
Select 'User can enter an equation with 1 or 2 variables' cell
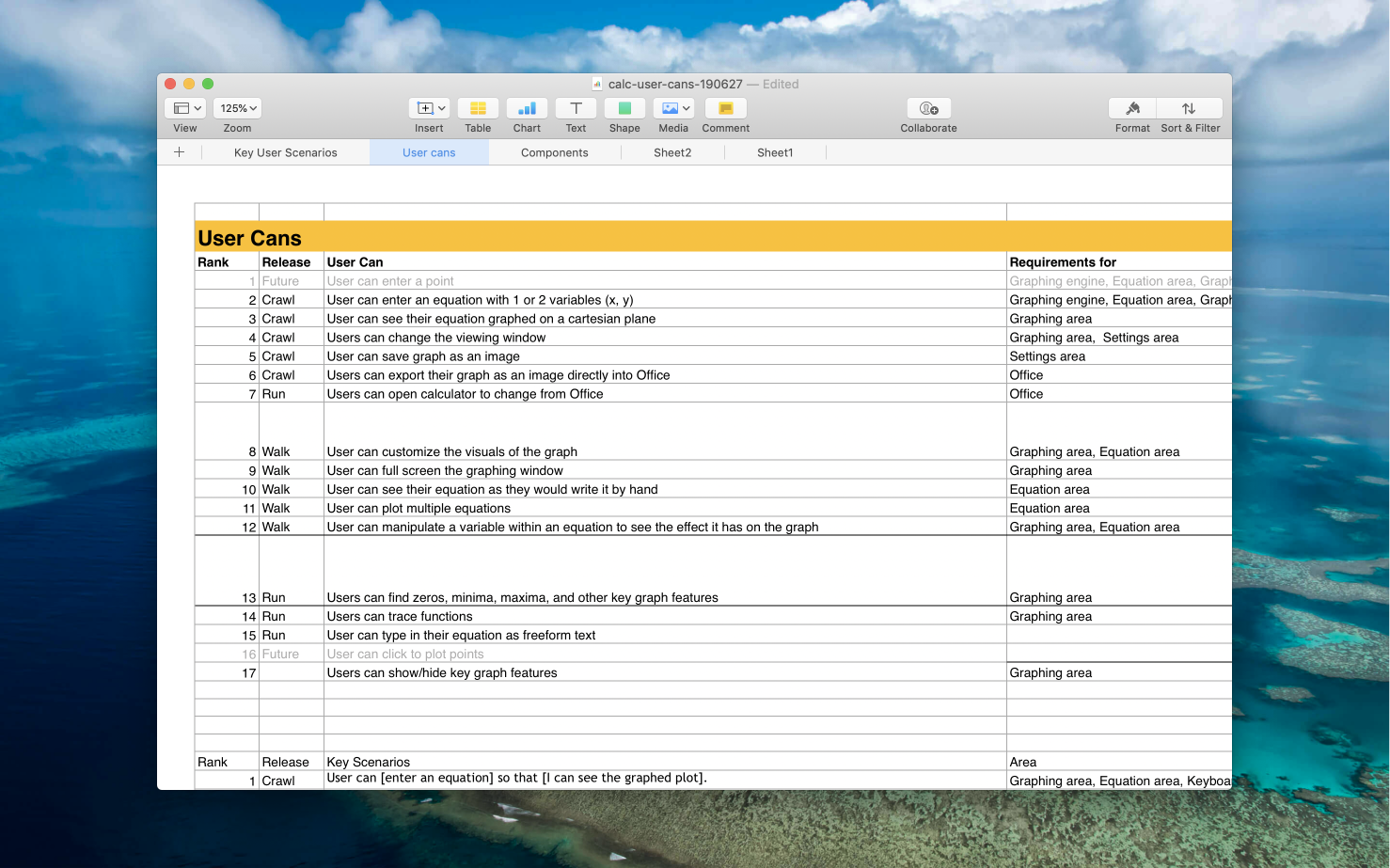coord(665,299)
